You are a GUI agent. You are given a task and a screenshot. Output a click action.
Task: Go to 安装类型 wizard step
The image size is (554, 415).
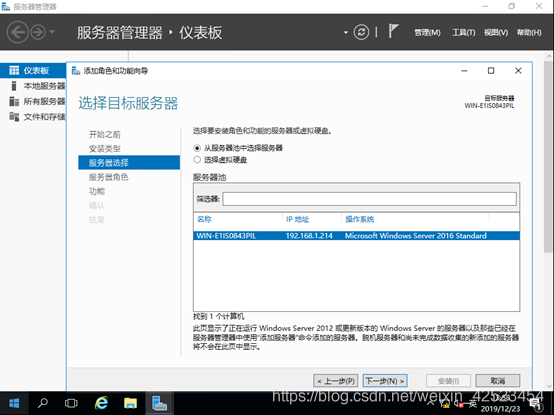pyautogui.click(x=105, y=149)
